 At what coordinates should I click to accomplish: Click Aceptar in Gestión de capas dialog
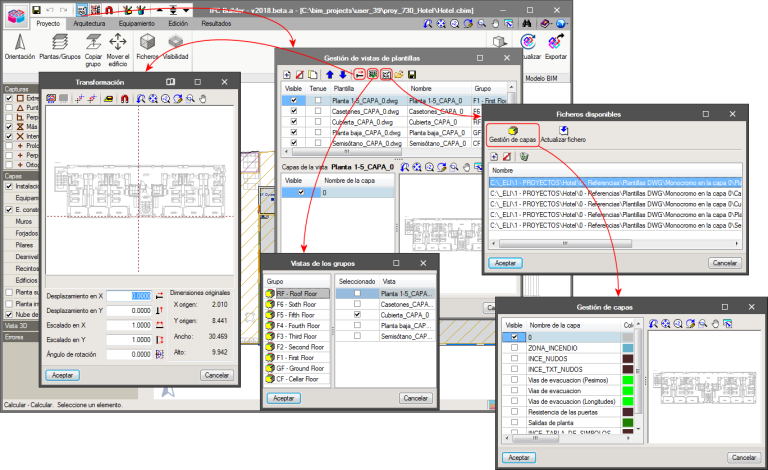519,457
